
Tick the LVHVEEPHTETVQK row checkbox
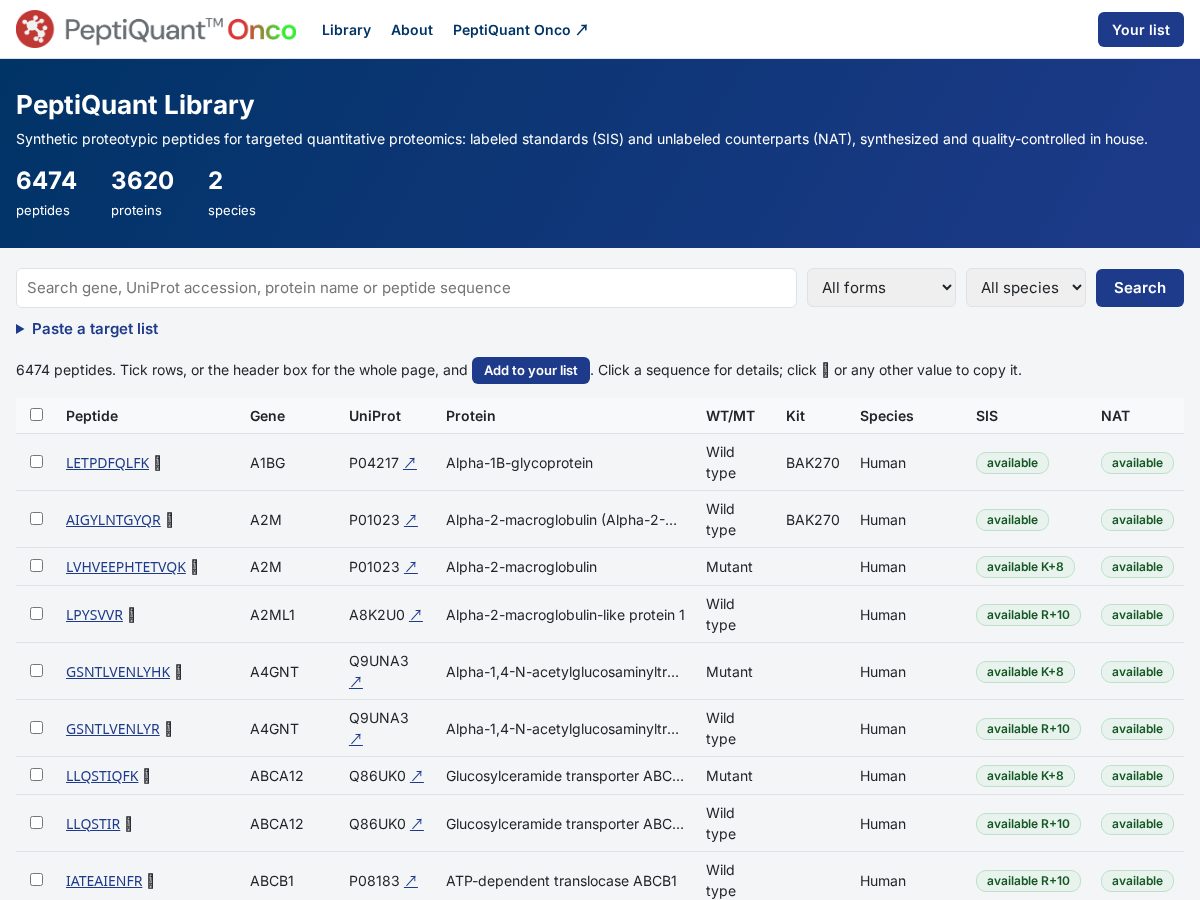37,566
